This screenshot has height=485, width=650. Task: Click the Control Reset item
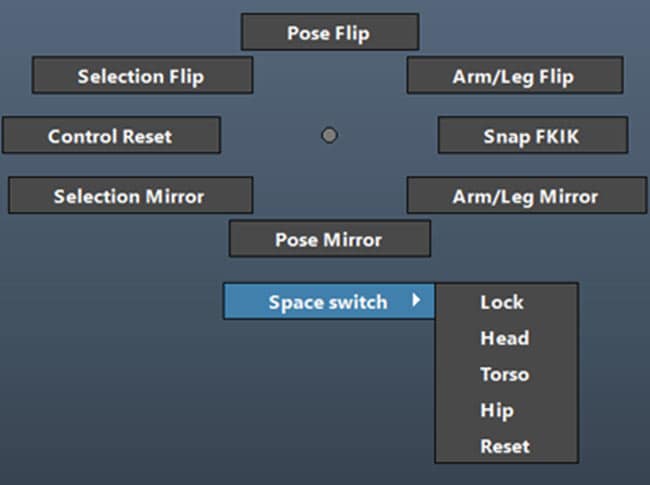point(110,136)
